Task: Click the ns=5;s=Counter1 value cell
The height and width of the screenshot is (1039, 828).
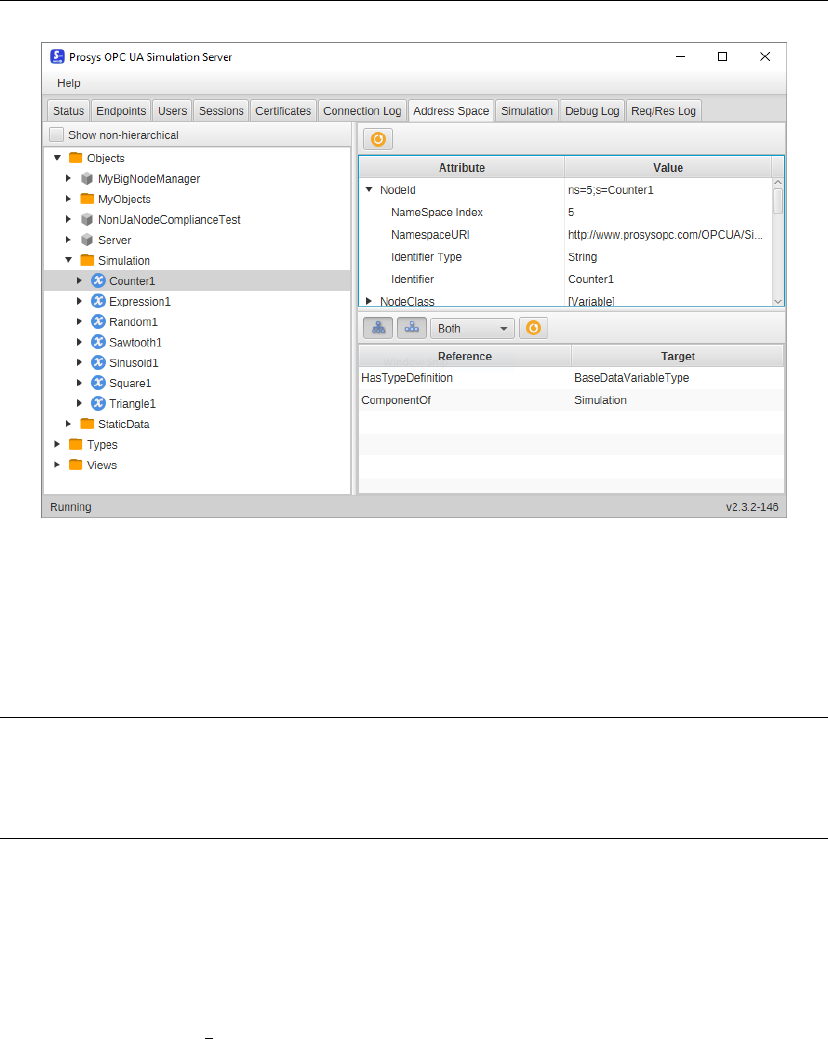Action: (668, 190)
